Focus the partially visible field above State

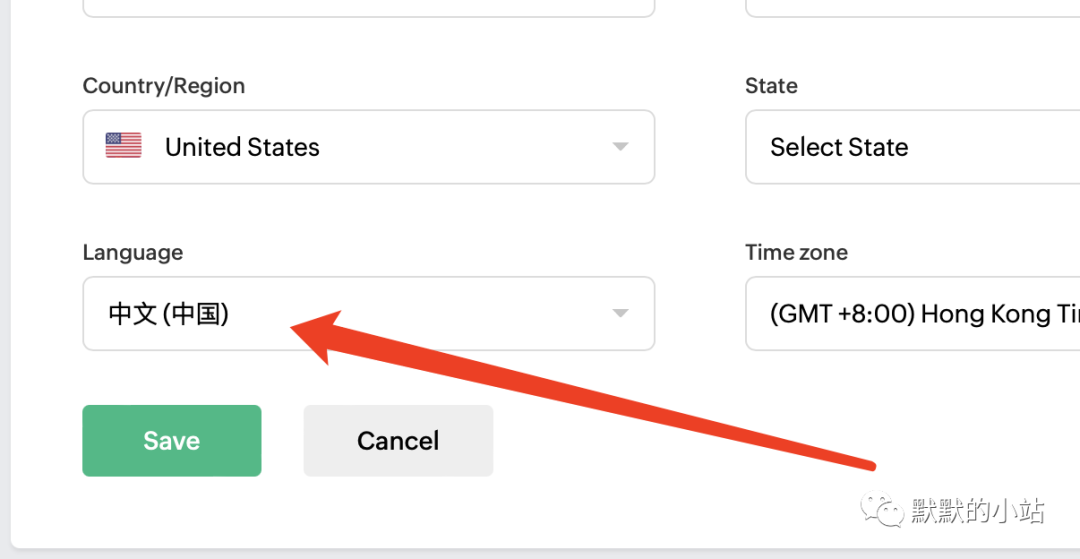pyautogui.click(x=913, y=8)
